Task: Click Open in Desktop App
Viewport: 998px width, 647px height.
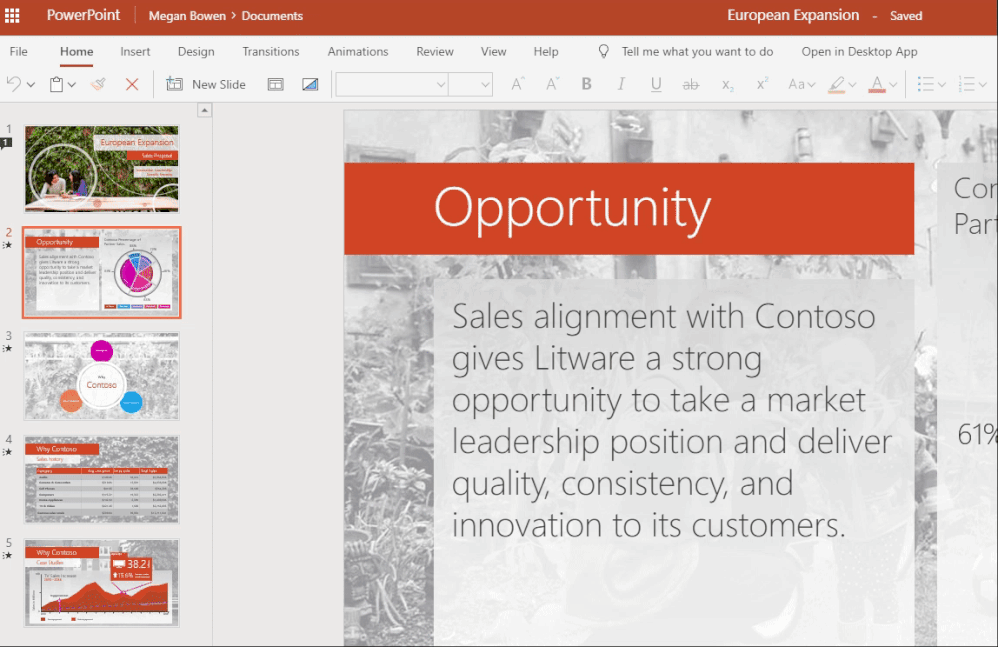Action: tap(859, 52)
